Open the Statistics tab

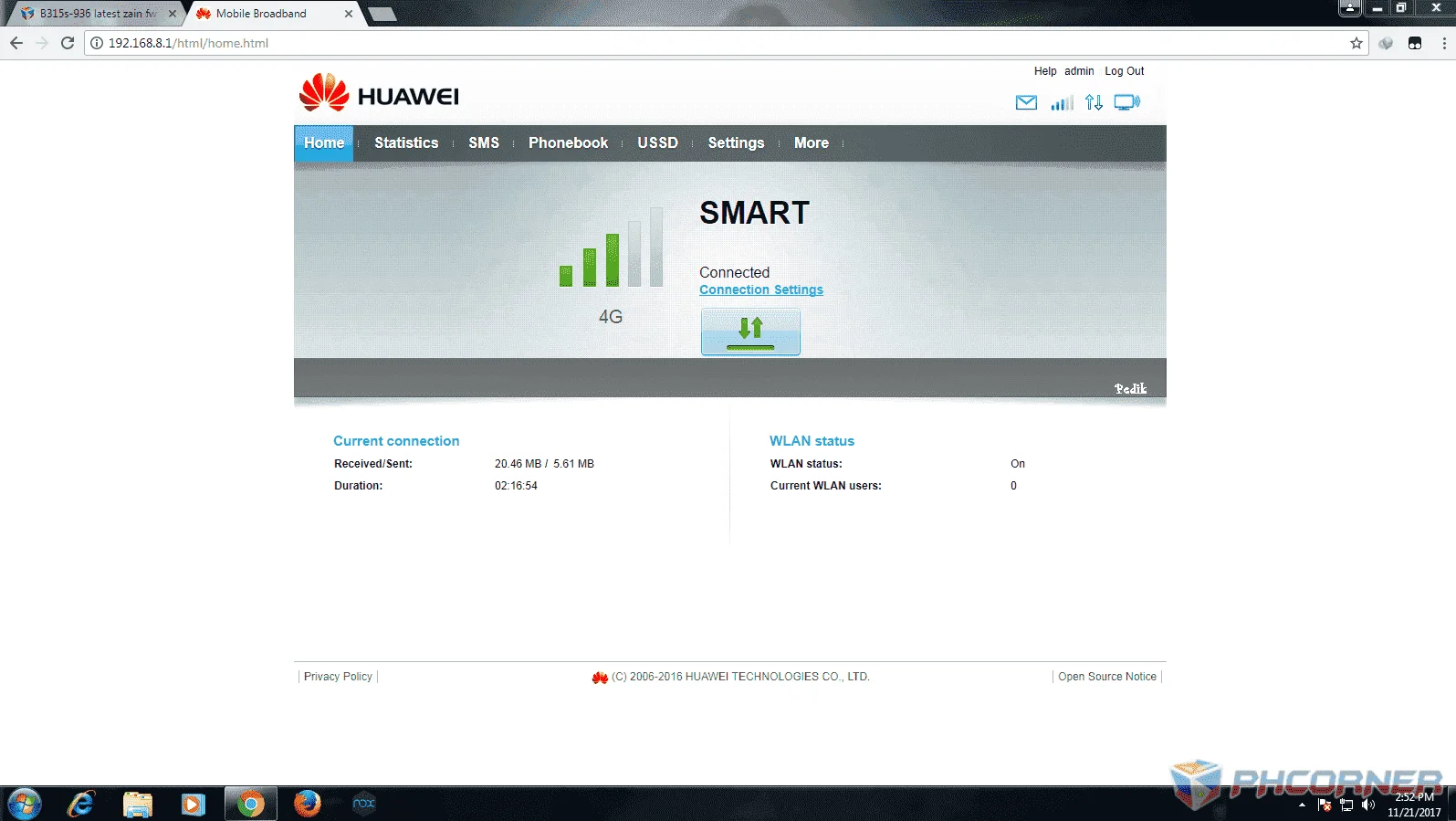point(406,143)
